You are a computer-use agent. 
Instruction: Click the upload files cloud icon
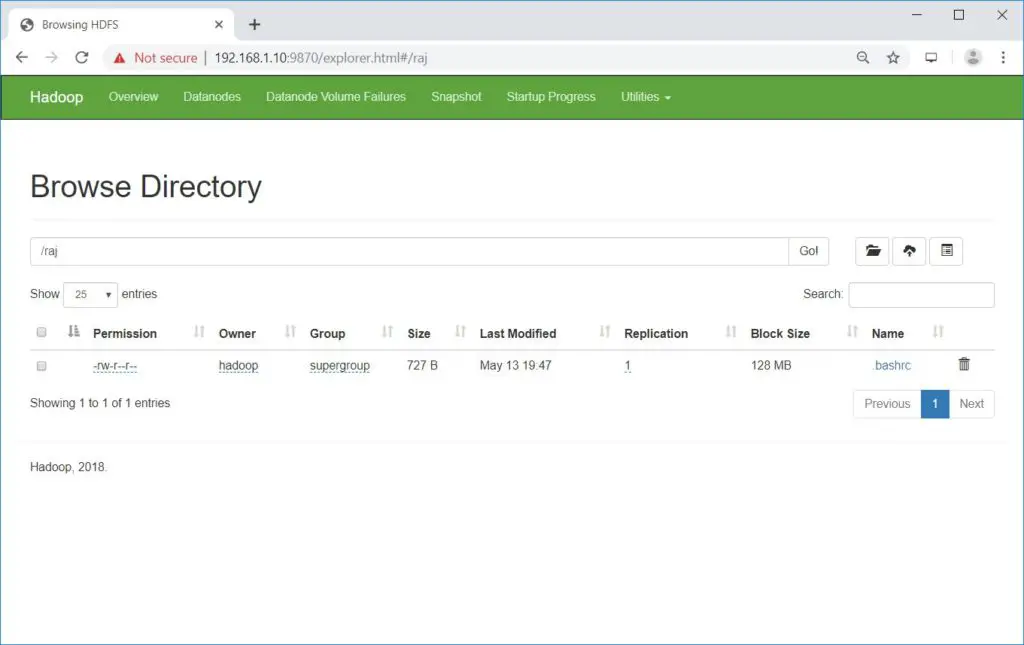click(x=909, y=251)
